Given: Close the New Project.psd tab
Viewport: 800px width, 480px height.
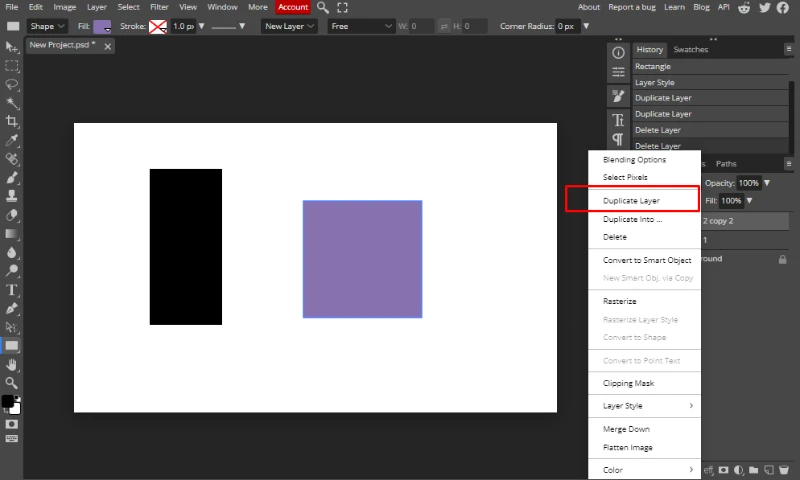Looking at the screenshot, I should pos(108,46).
